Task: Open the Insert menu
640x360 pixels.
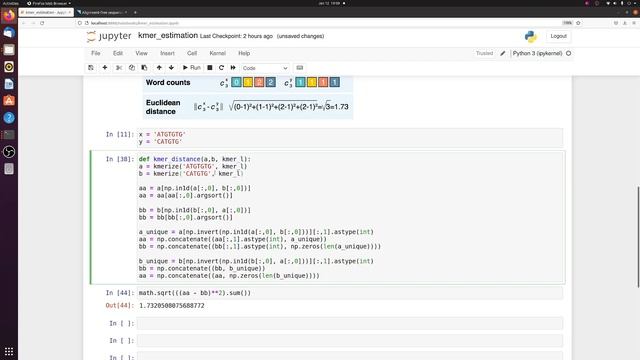Action: point(167,53)
